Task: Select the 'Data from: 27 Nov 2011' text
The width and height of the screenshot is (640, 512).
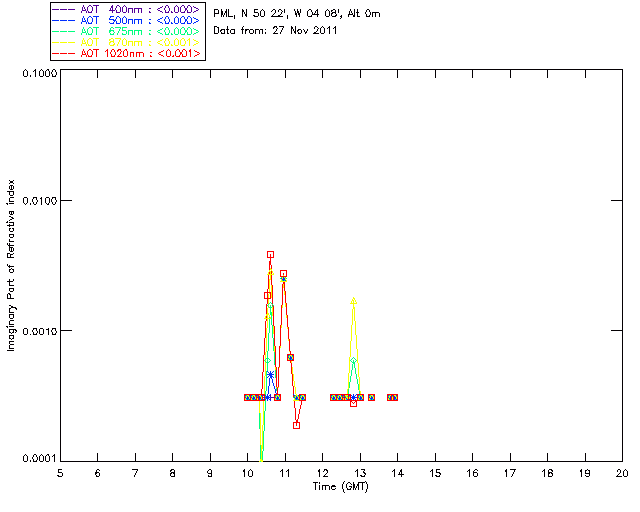Action: pos(275,31)
